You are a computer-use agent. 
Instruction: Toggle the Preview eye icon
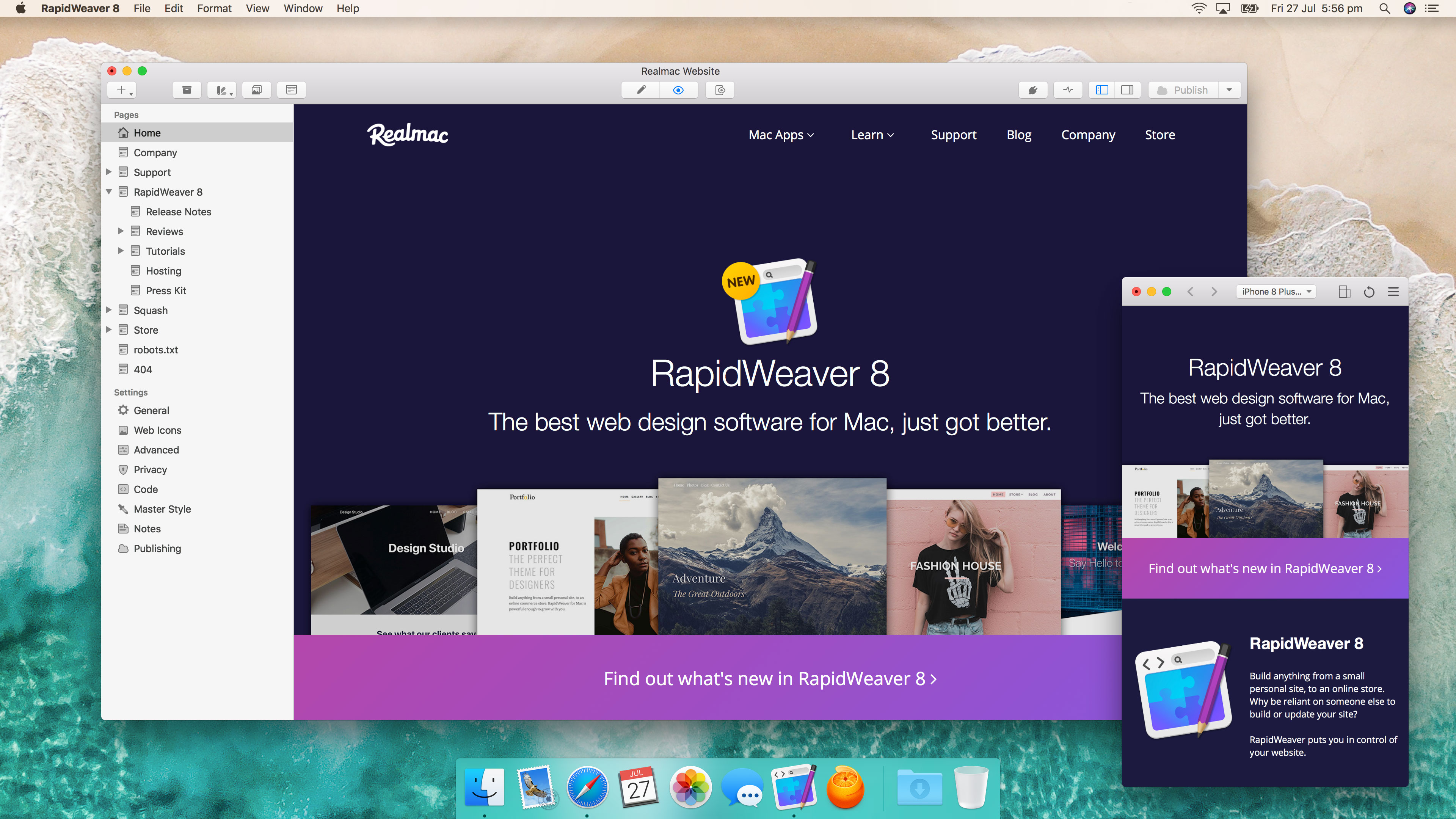(679, 90)
